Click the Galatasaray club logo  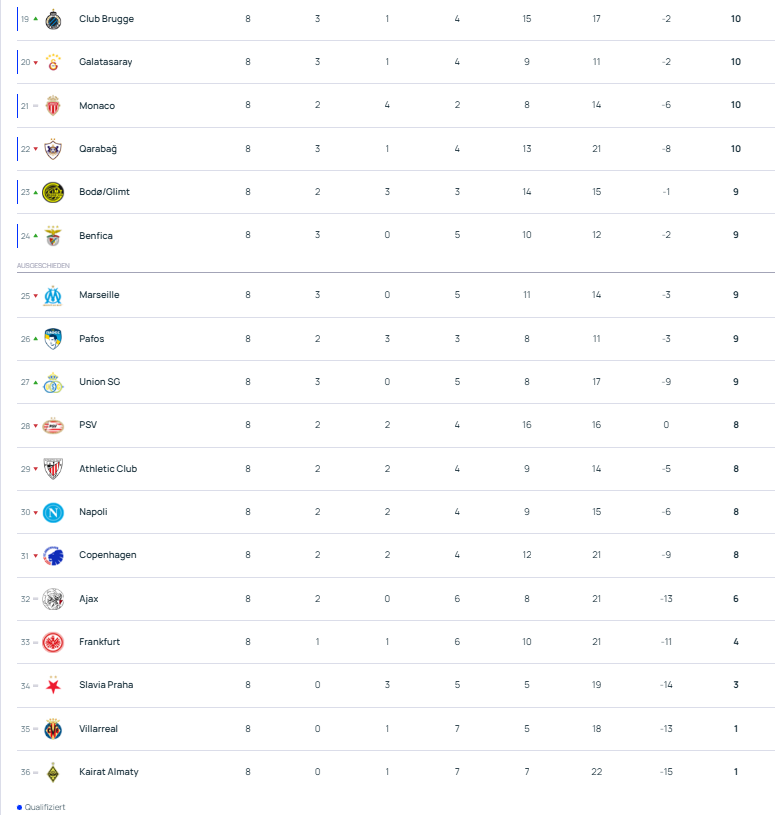(53, 62)
